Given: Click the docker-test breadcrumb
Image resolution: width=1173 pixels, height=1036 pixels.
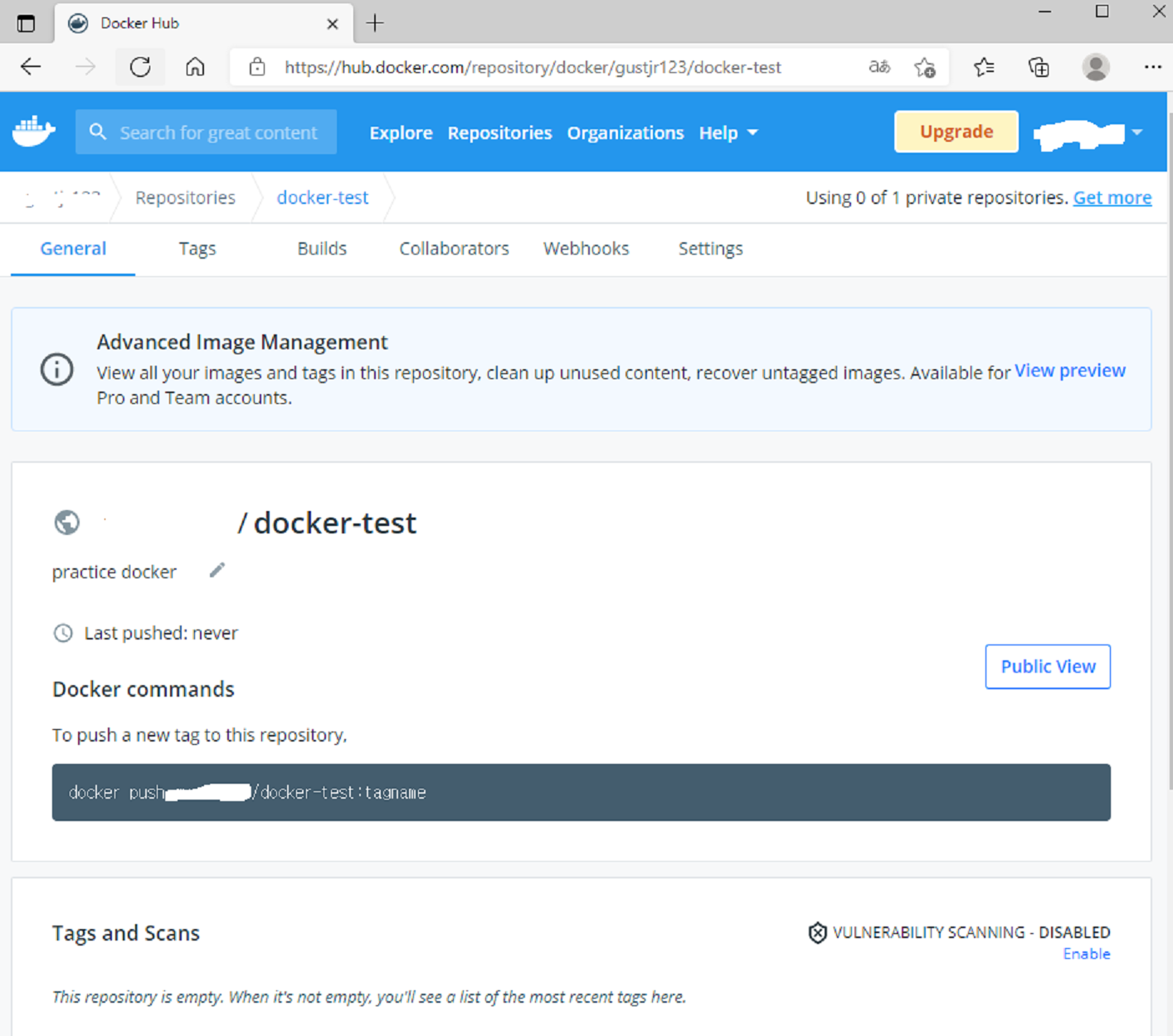Looking at the screenshot, I should click(323, 197).
